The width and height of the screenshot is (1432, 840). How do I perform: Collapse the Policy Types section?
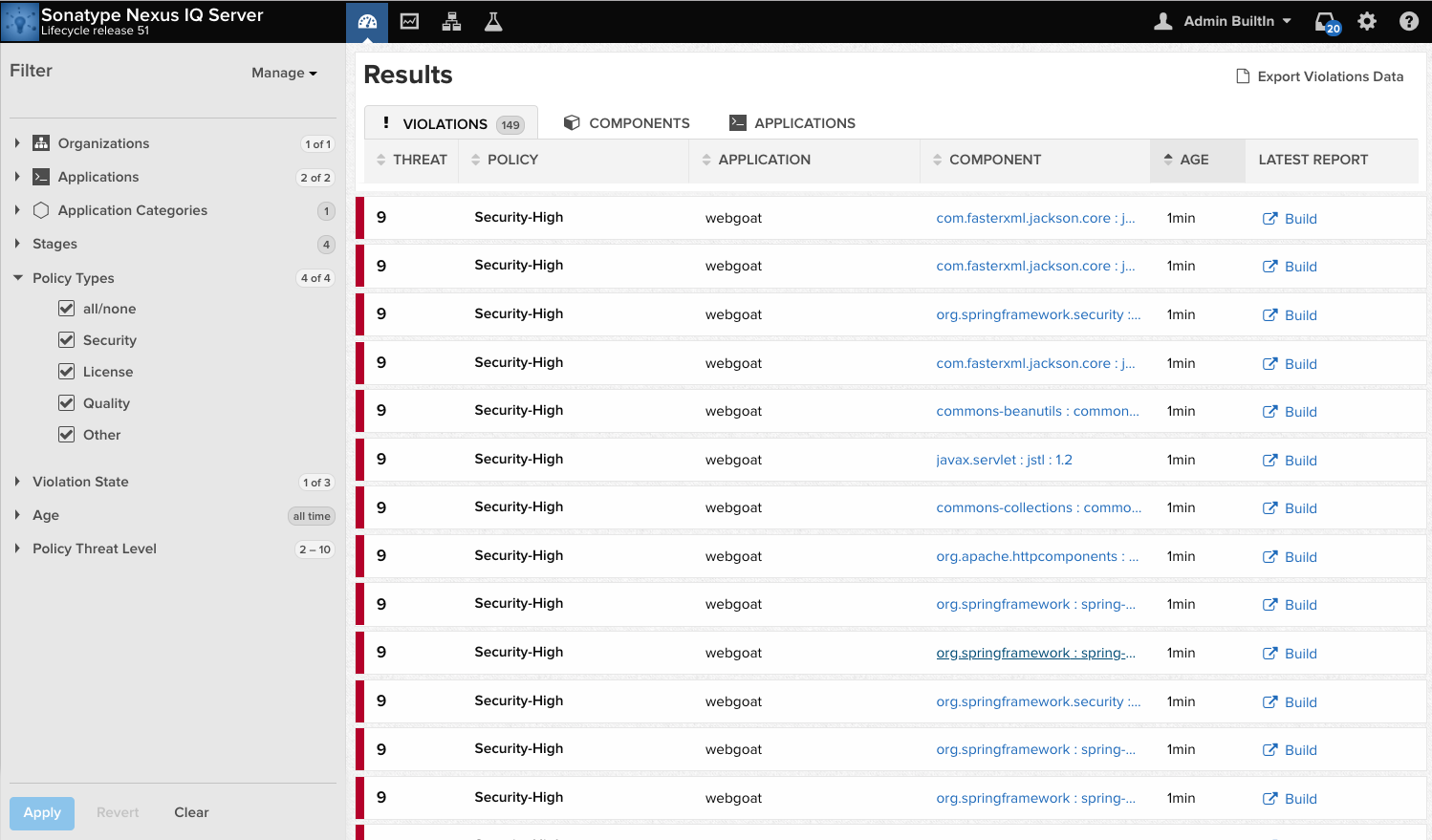pos(18,278)
